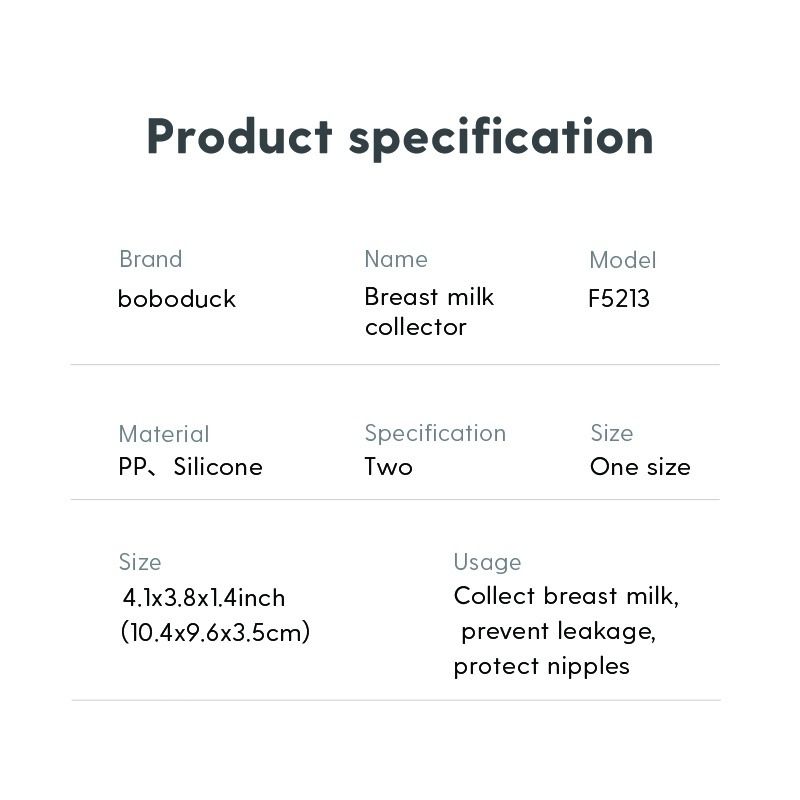Select the Usage label
800x800 pixels.
click(487, 563)
